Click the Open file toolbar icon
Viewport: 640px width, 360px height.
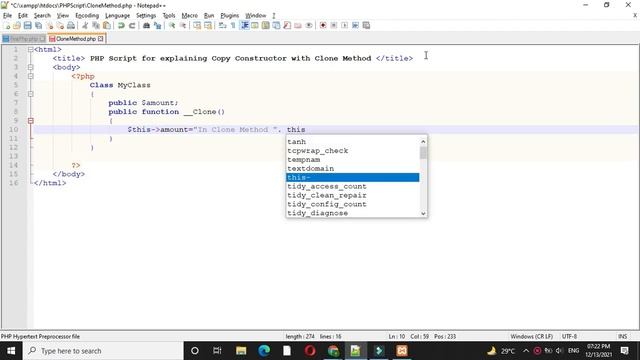click(17, 25)
